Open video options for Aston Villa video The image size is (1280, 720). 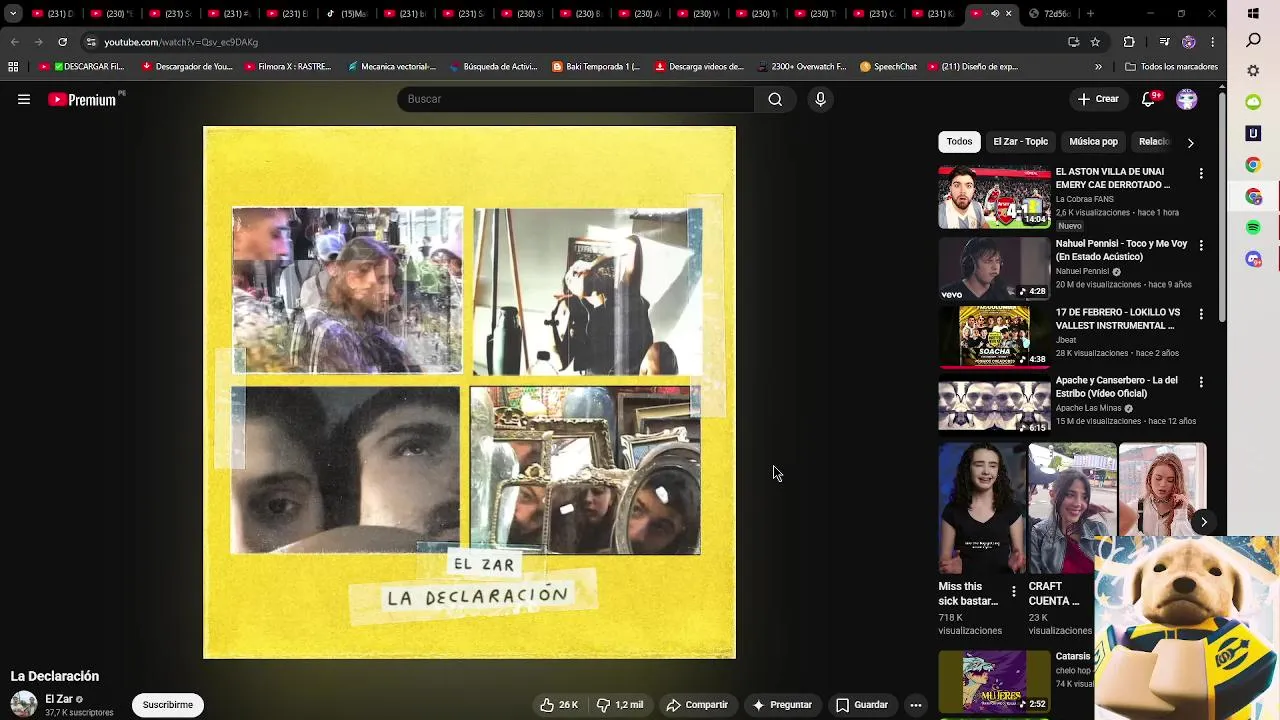1201,174
